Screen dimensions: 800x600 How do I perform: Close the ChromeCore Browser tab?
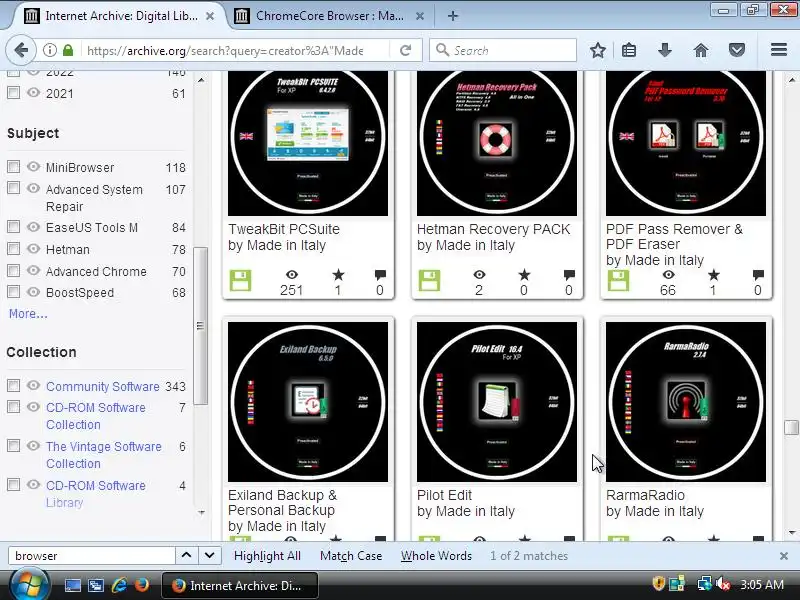419,16
